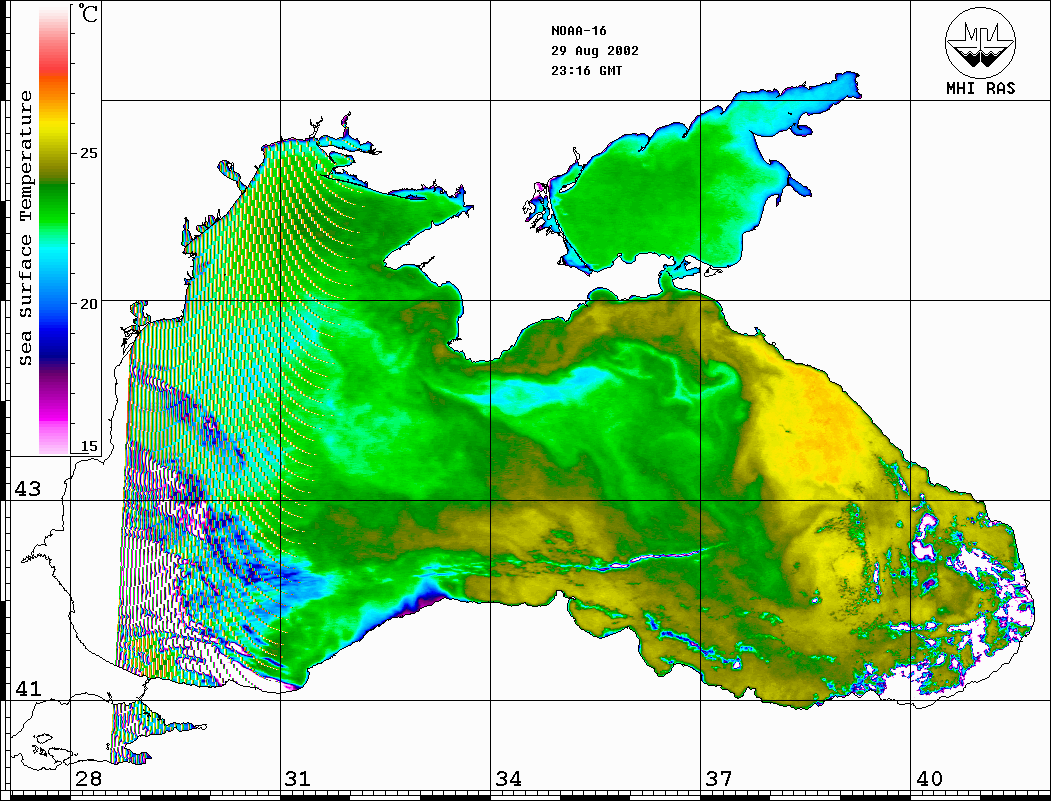The image size is (1051, 801).
Task: Click longitude label 34
Action: coord(509,779)
